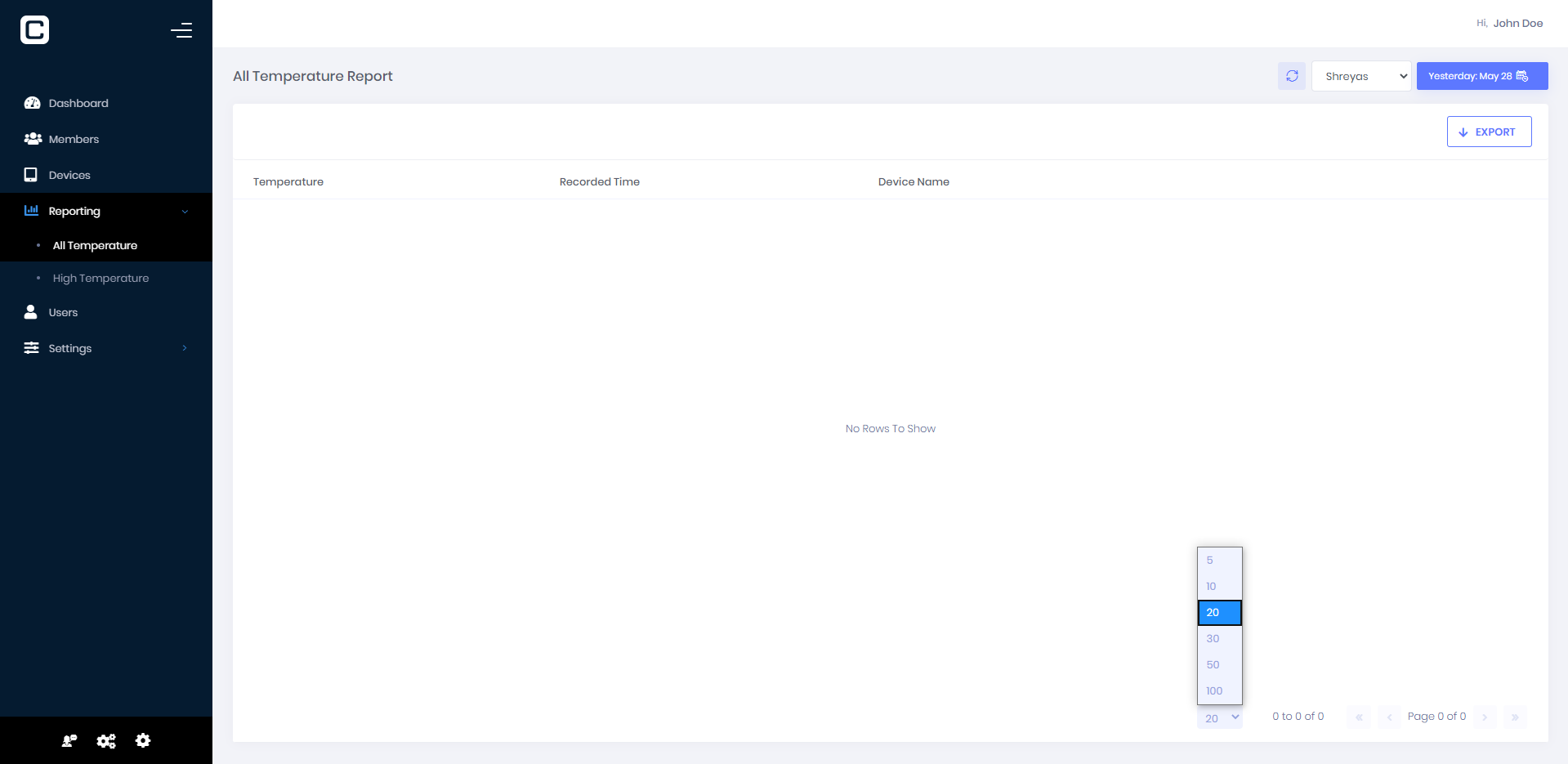Viewport: 1568px width, 764px height.
Task: Open the Dashboard section in sidebar
Action: [78, 103]
